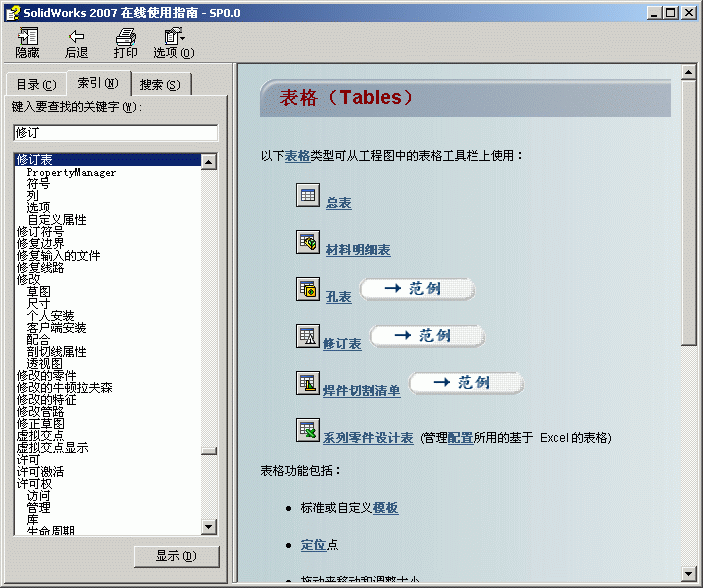This screenshot has height=588, width=703.
Task: Select the 许可激活 index entry
Action: coord(40,472)
